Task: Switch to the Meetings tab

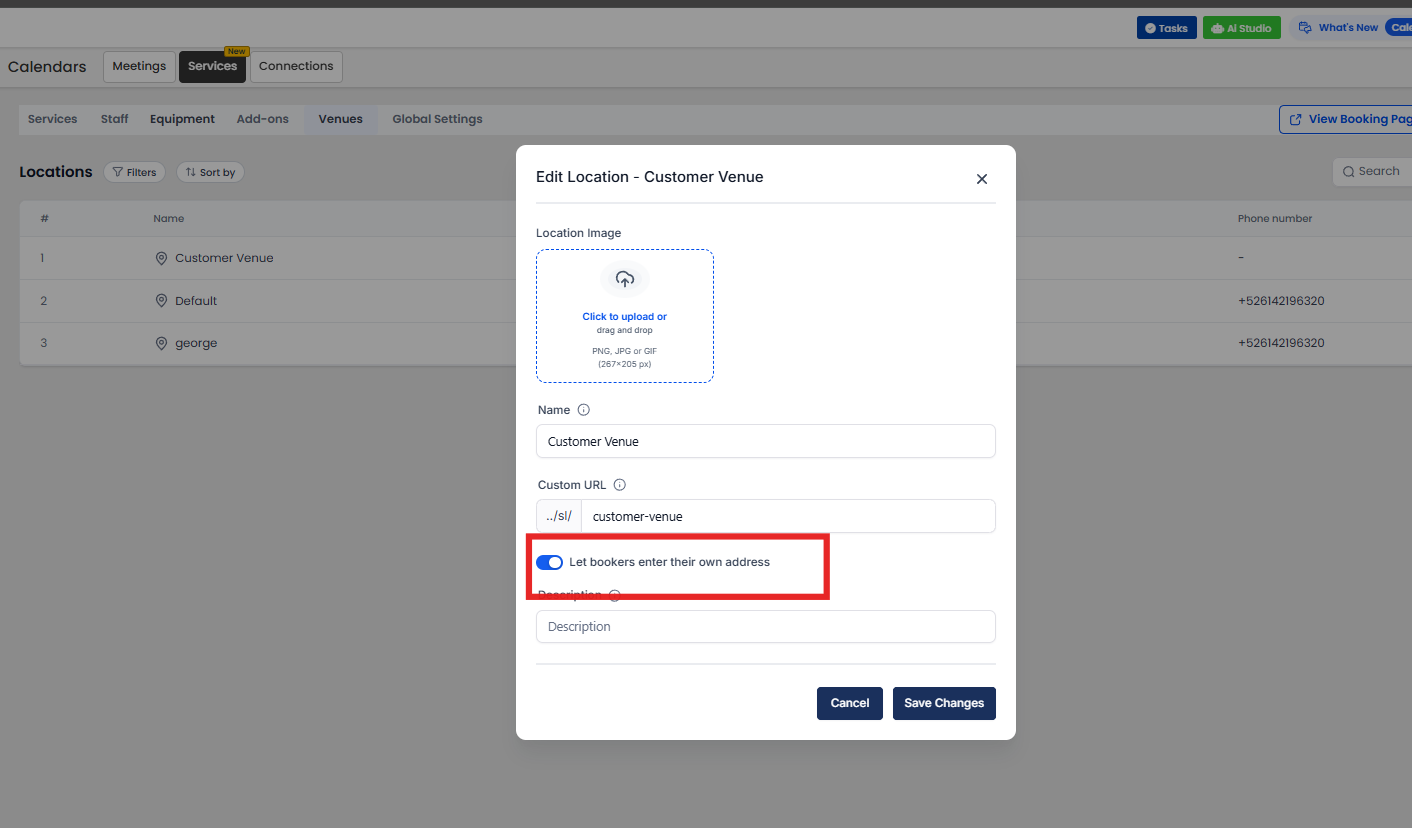Action: [x=139, y=66]
